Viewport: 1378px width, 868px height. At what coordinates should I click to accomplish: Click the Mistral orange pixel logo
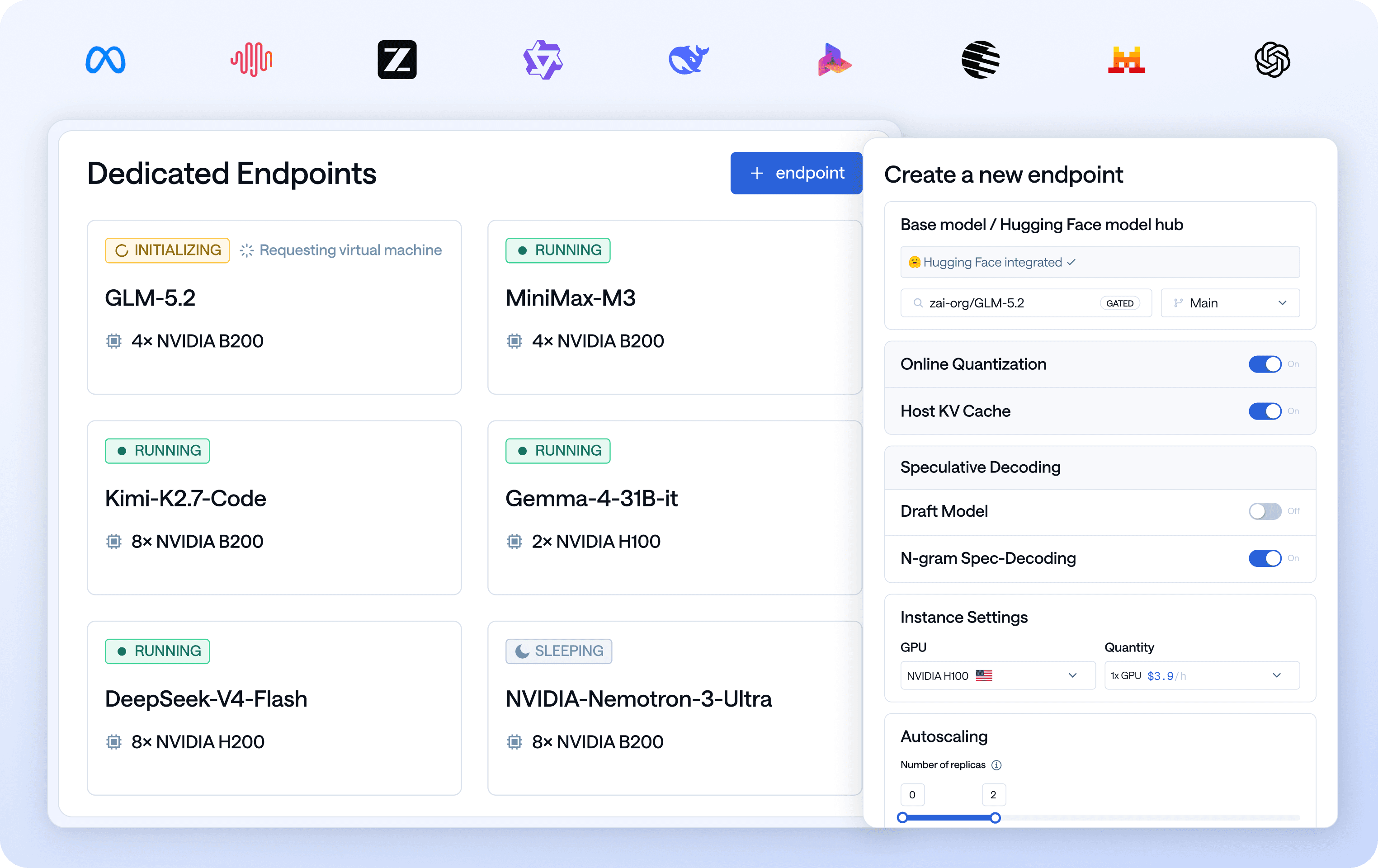pyautogui.click(x=1126, y=60)
